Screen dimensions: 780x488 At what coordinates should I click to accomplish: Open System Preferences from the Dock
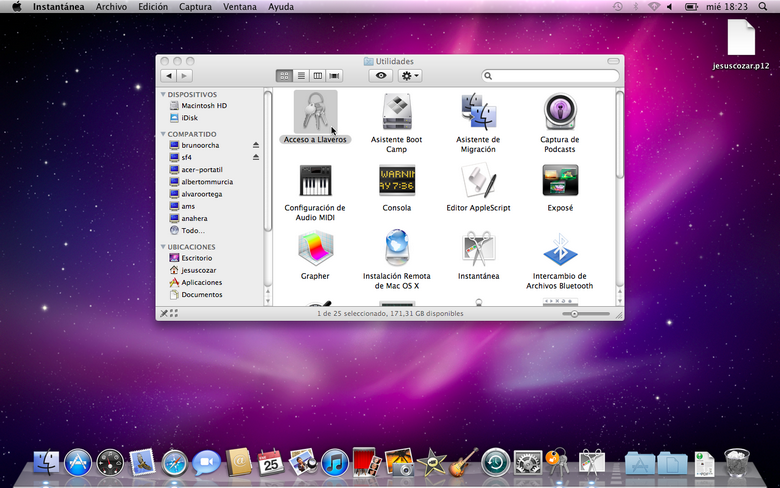(x=527, y=463)
